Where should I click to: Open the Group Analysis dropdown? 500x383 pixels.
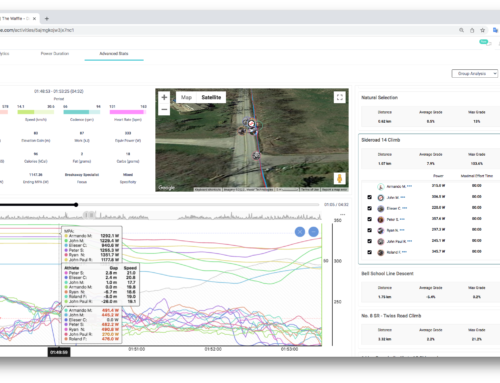point(475,73)
